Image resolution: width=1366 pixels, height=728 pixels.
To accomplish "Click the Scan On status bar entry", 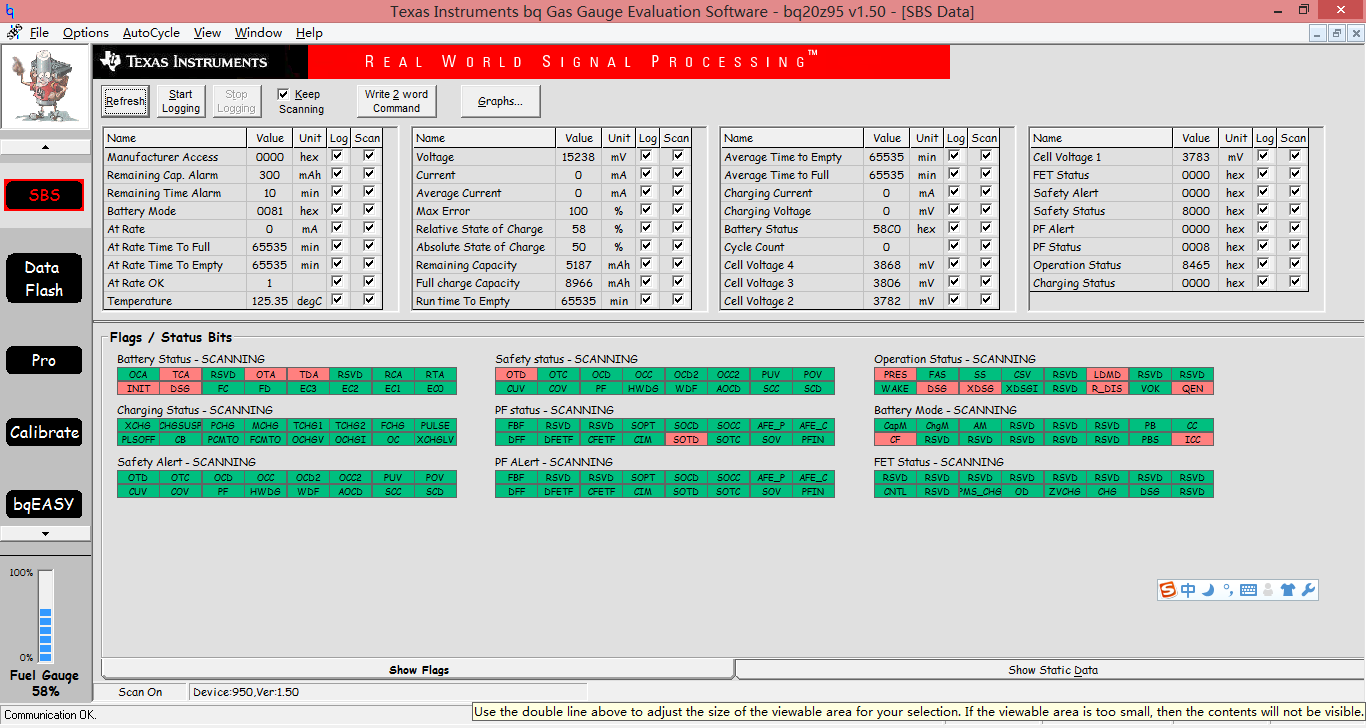I will click(140, 692).
